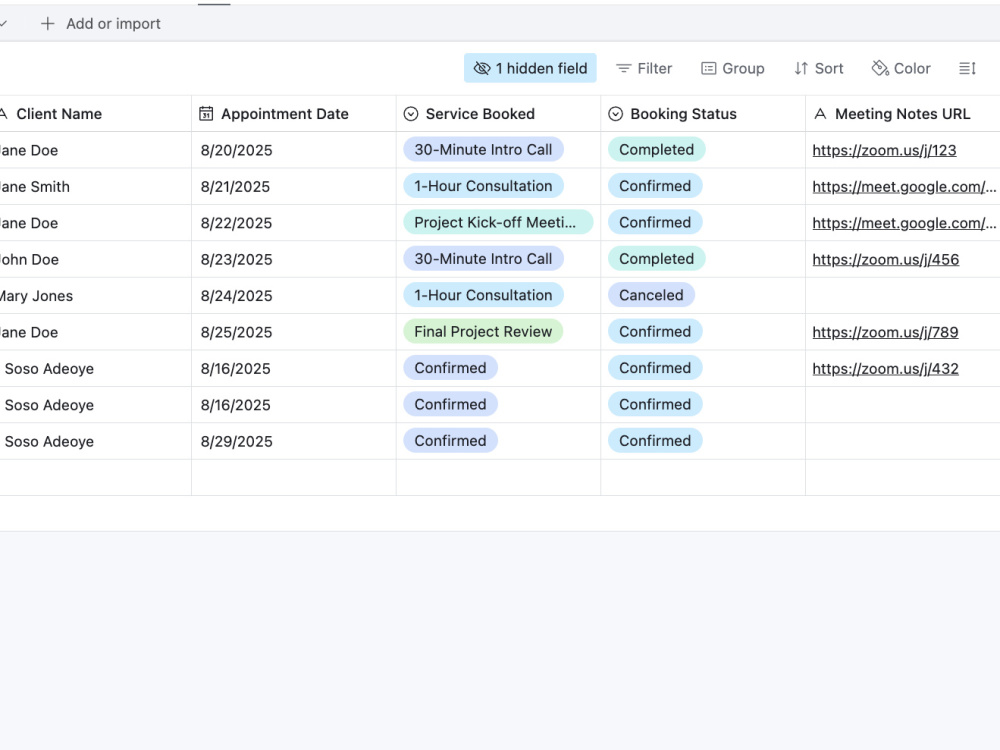Click the text icon in Meeting Notes URL header
This screenshot has height=750, width=1000.
tap(820, 114)
